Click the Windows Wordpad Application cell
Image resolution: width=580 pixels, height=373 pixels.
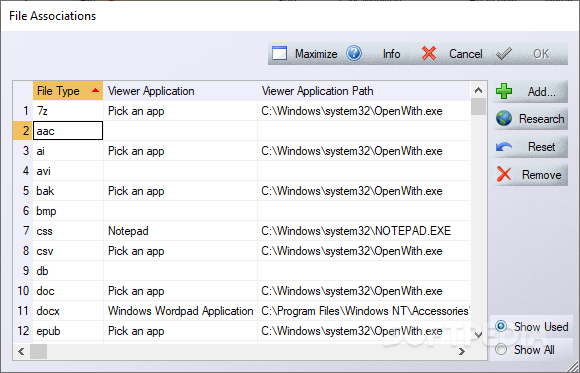(x=181, y=311)
